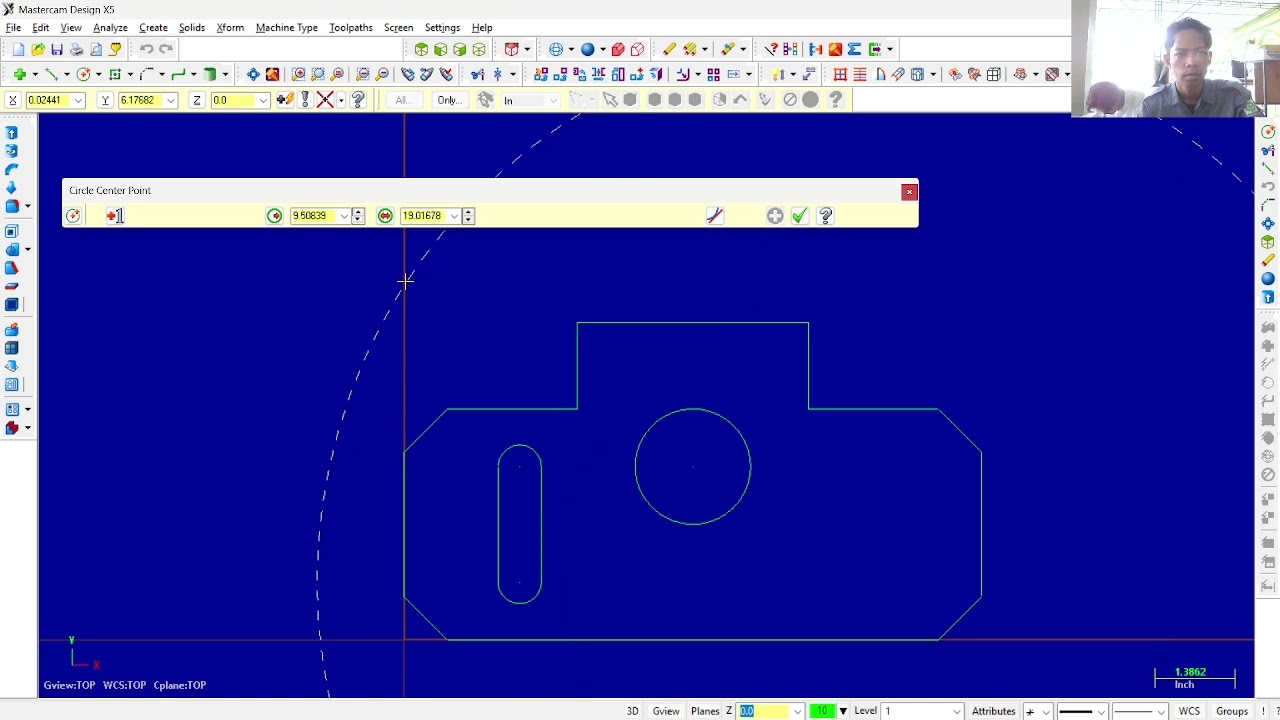Expand the Y coordinate dropdown
The width and height of the screenshot is (1280, 720).
coord(171,101)
